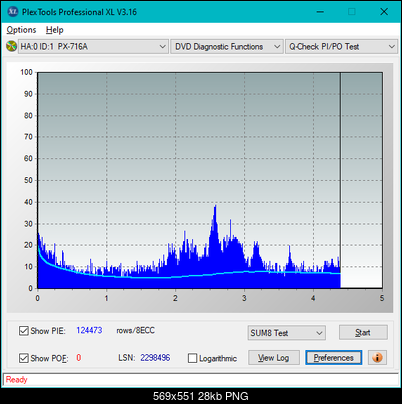Click the Ready status text
This screenshot has width=402, height=404.
click(16, 380)
